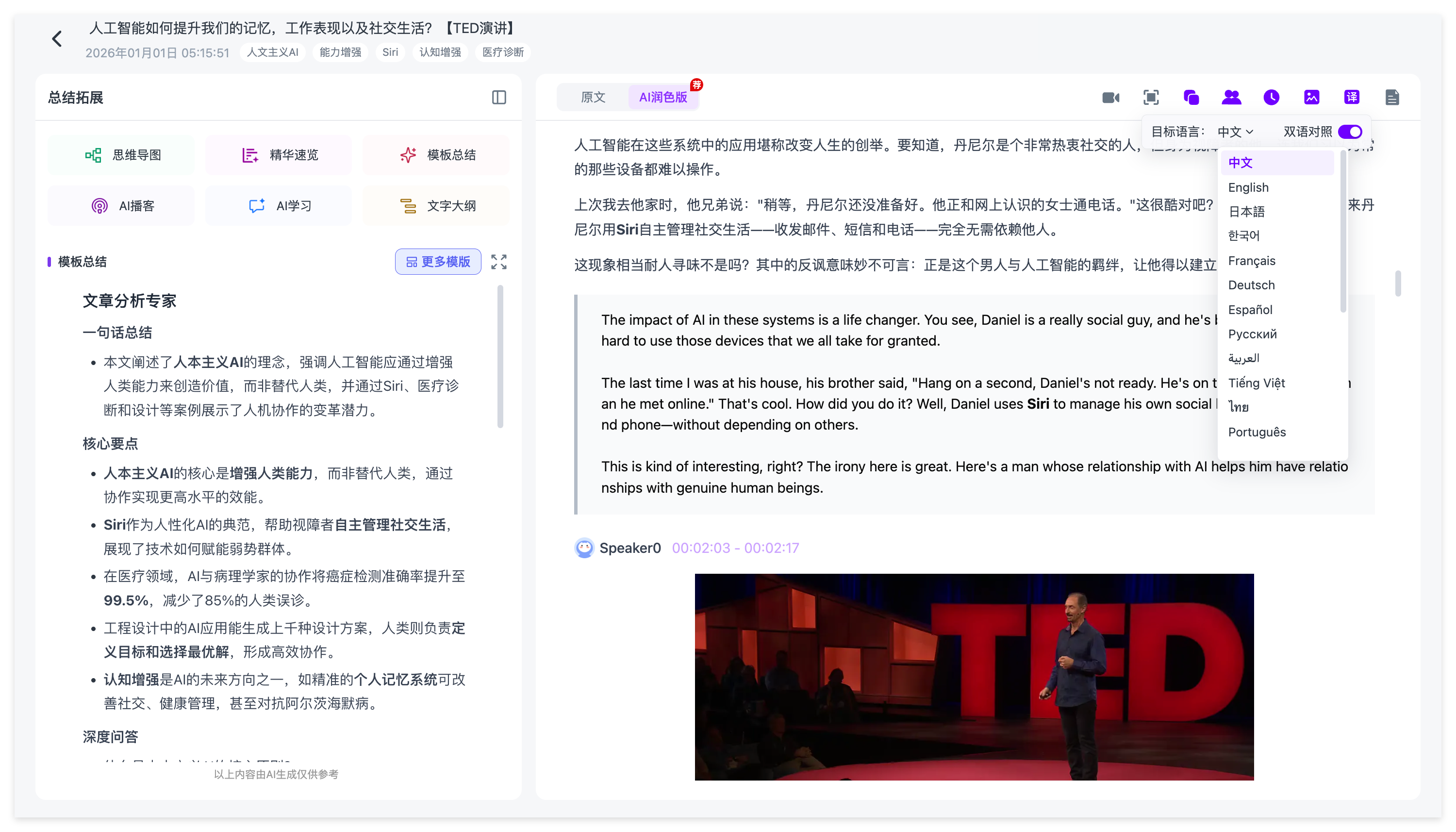1456x832 pixels.
Task: Click the 00:02:03 - 00:02:17 timestamp
Action: [735, 548]
